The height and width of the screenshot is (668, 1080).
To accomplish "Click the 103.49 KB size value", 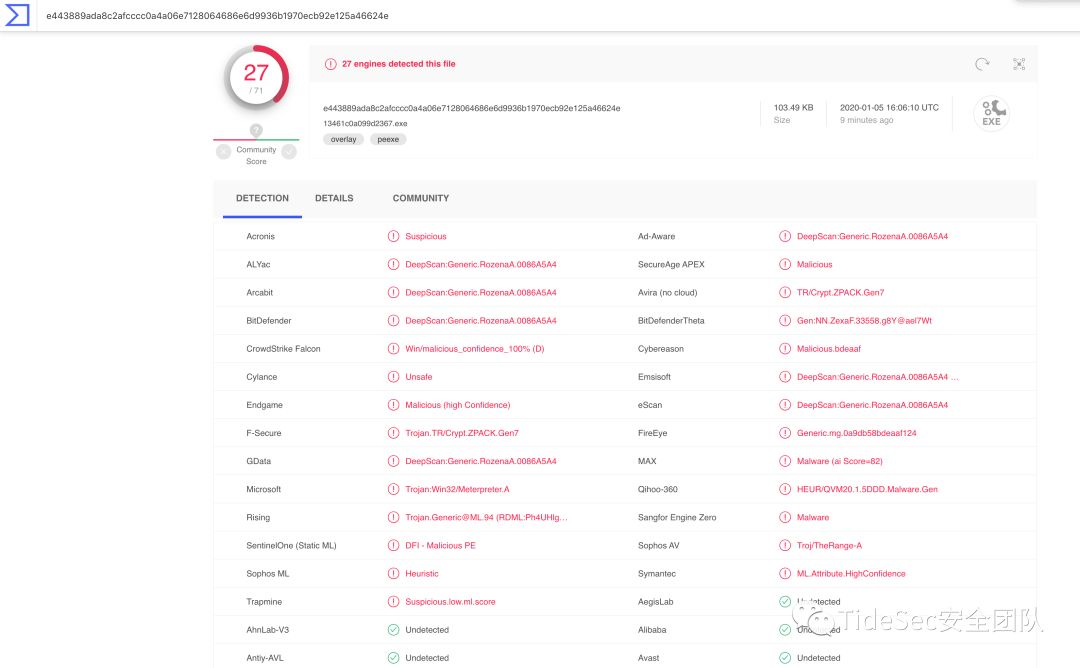I will pyautogui.click(x=793, y=108).
